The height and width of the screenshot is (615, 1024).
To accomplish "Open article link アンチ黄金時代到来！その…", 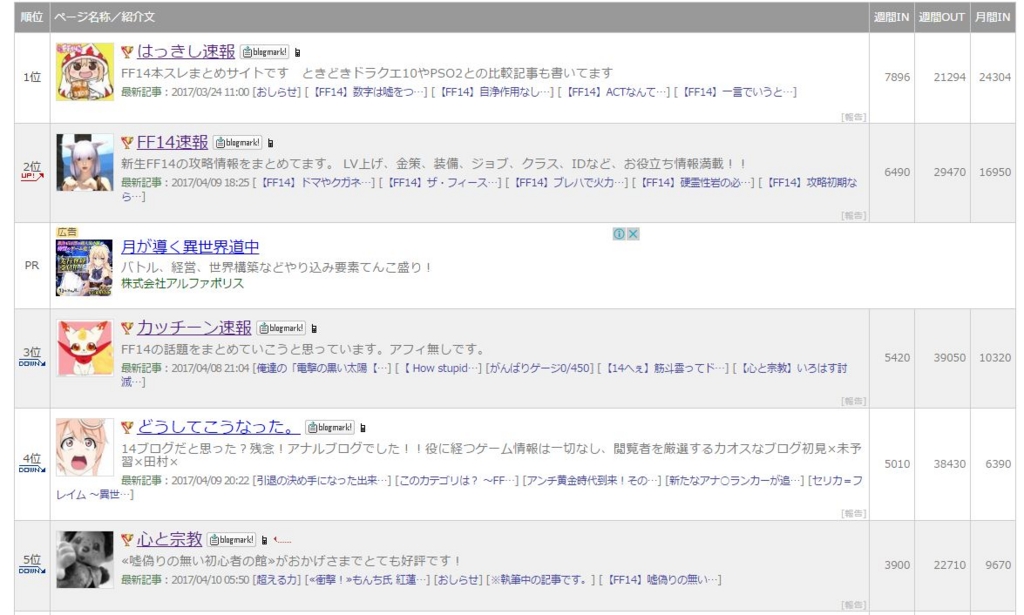I will click(592, 481).
